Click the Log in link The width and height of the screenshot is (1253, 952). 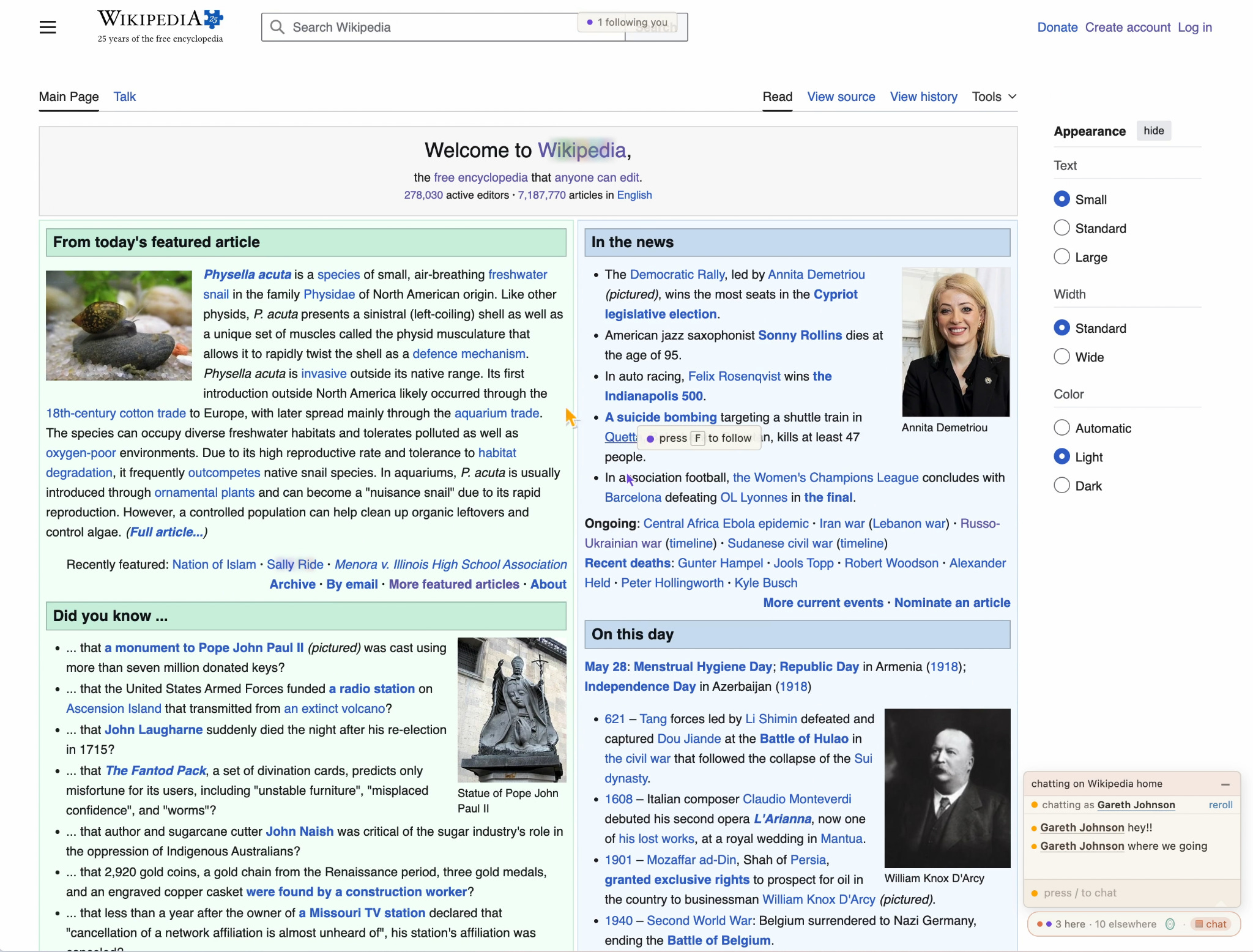click(1194, 27)
